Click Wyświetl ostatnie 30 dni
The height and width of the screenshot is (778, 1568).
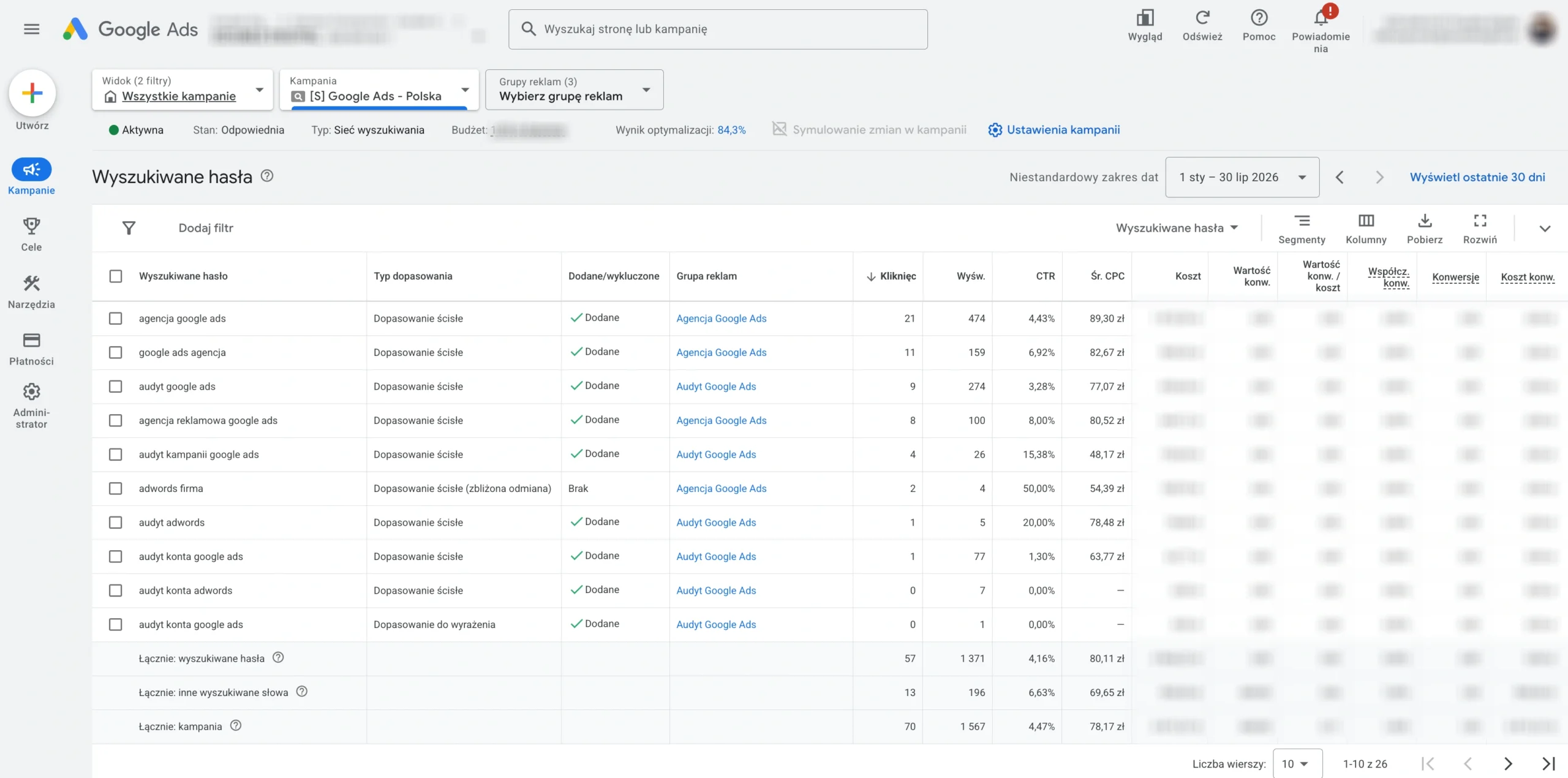tap(1477, 177)
